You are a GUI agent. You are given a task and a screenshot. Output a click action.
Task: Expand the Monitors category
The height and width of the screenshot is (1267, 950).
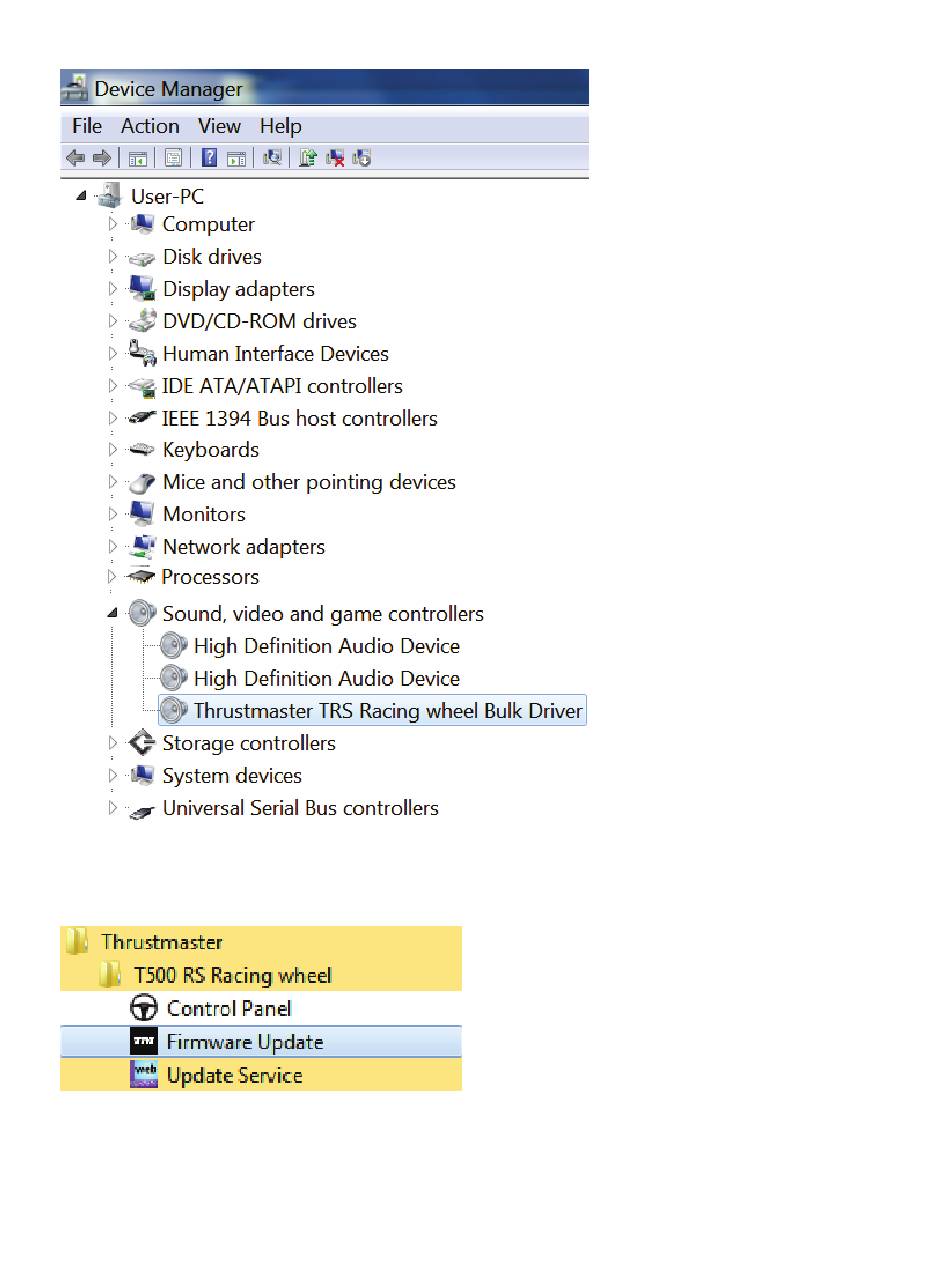(x=113, y=514)
